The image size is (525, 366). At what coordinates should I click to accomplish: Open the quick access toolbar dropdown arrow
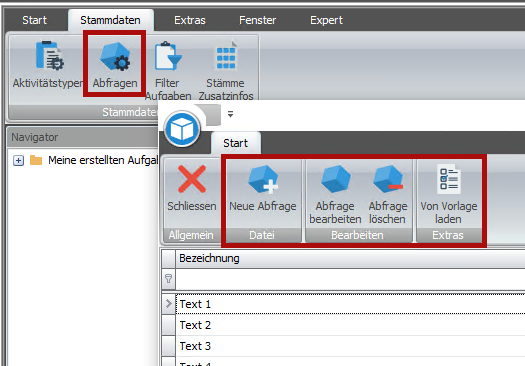(x=230, y=114)
